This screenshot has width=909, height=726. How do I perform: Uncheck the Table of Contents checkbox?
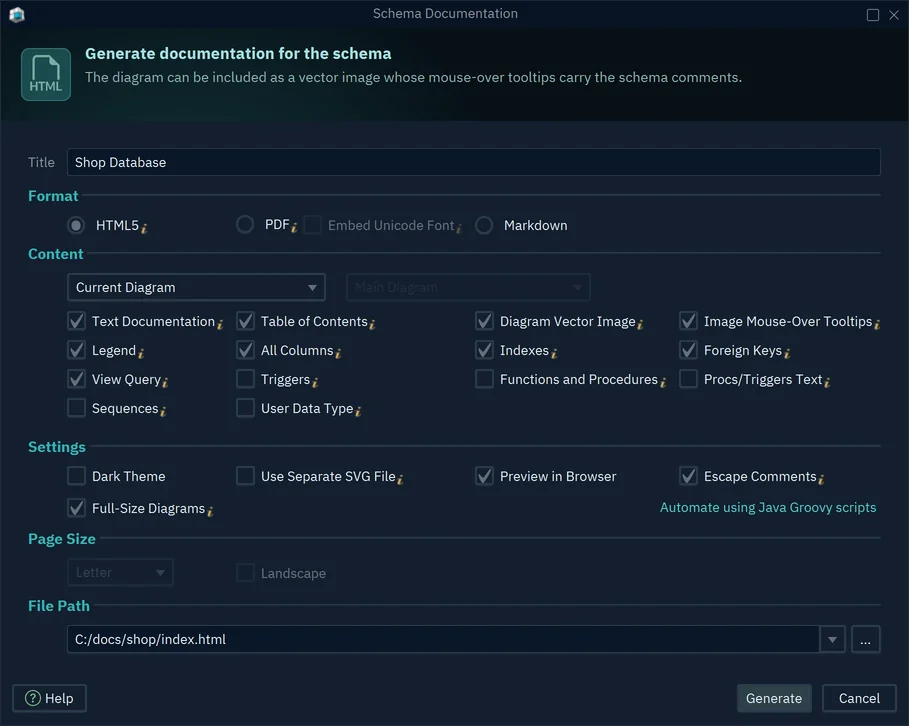click(245, 321)
